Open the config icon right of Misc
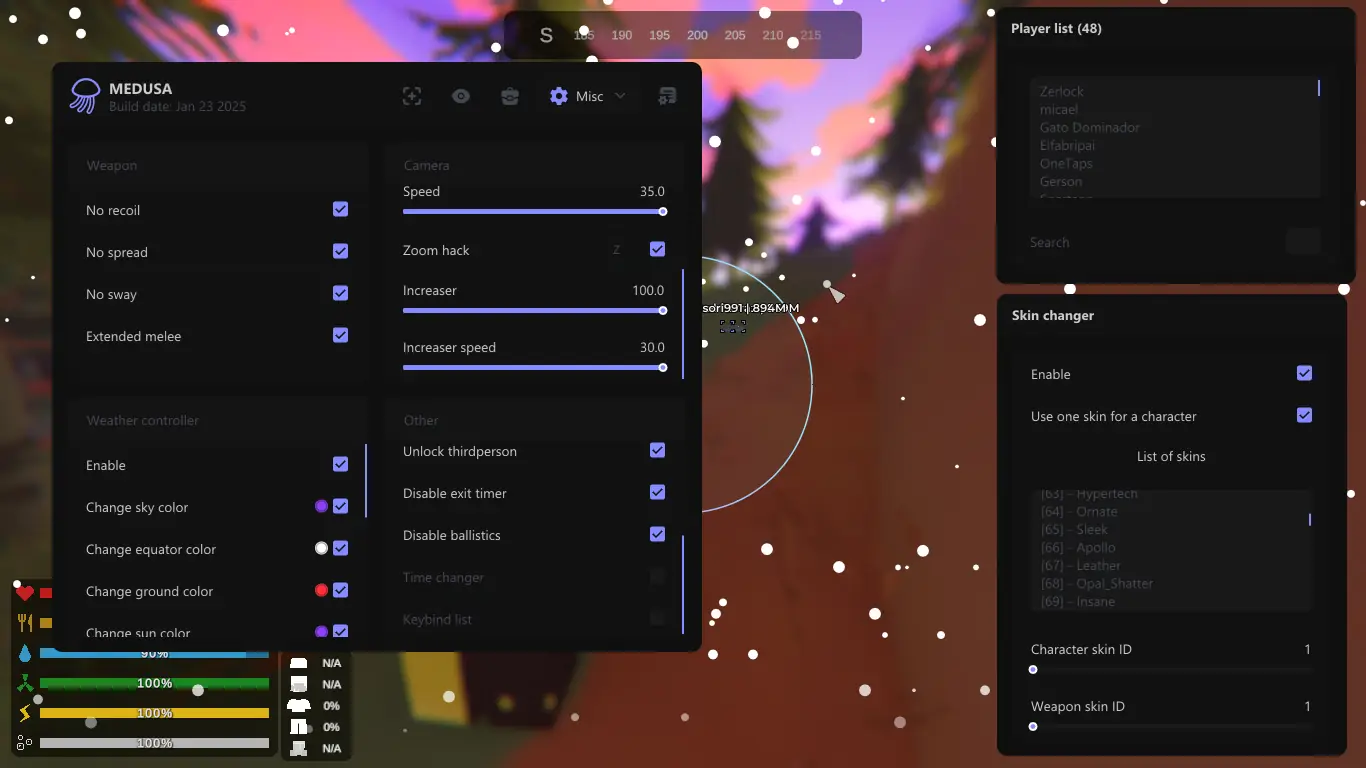This screenshot has height=768, width=1366. 667,96
